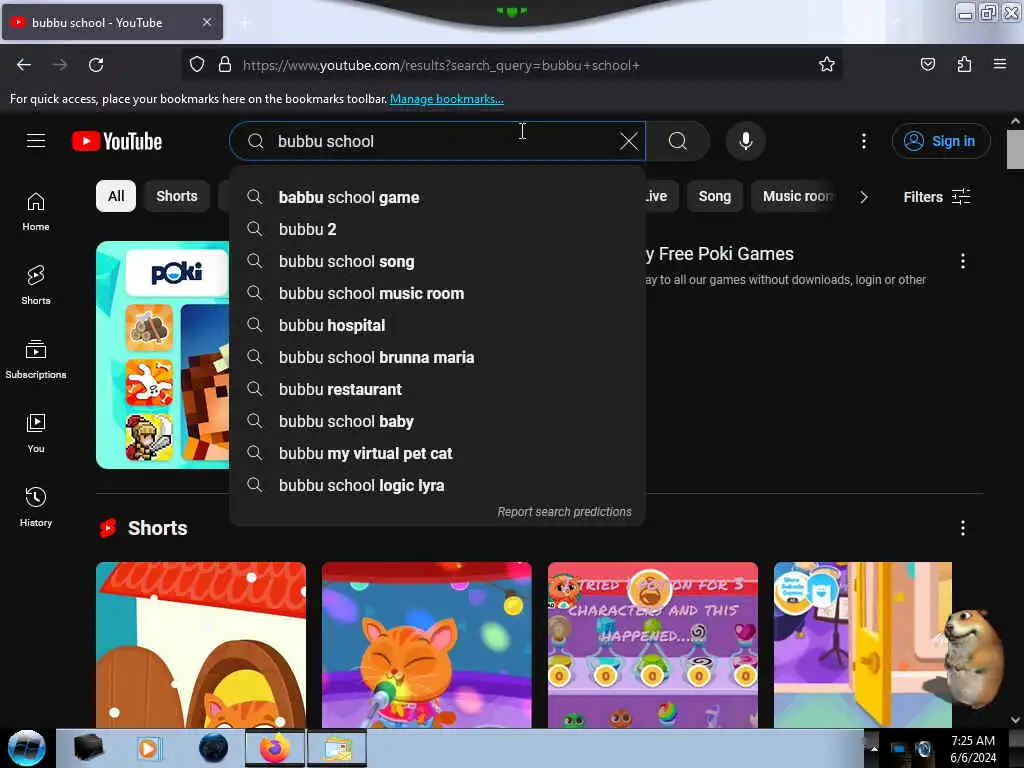Open Subscriptions in the sidebar
Screen dimensions: 1024x768
point(36,359)
